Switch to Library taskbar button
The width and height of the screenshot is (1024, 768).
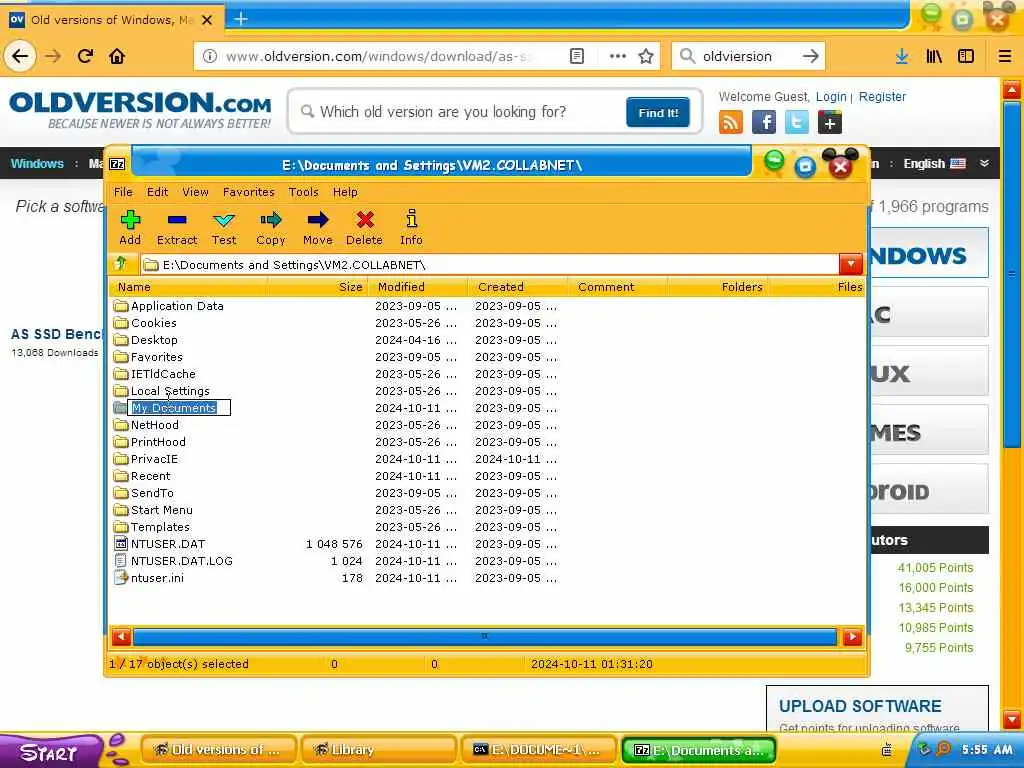pyautogui.click(x=377, y=750)
